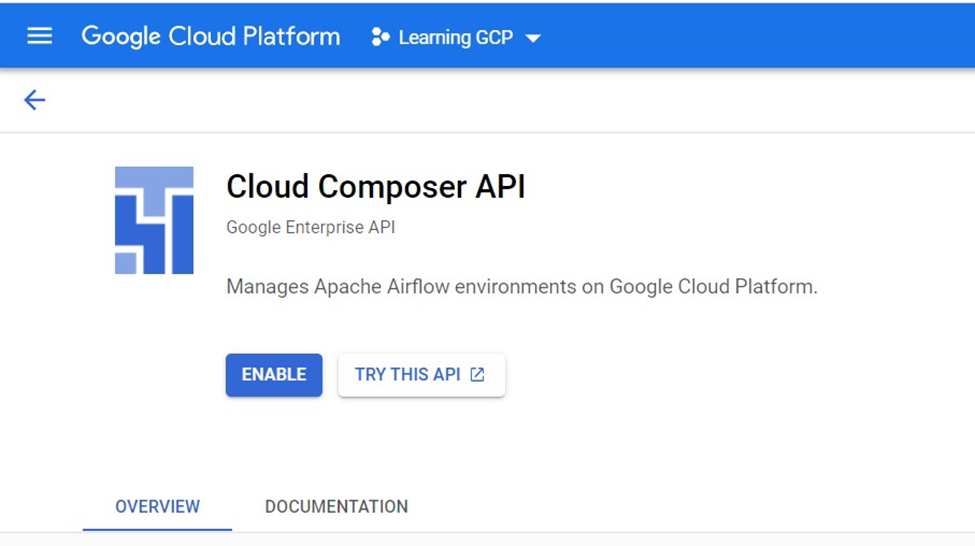
Task: Open the main navigation hamburger menu
Action: point(39,37)
